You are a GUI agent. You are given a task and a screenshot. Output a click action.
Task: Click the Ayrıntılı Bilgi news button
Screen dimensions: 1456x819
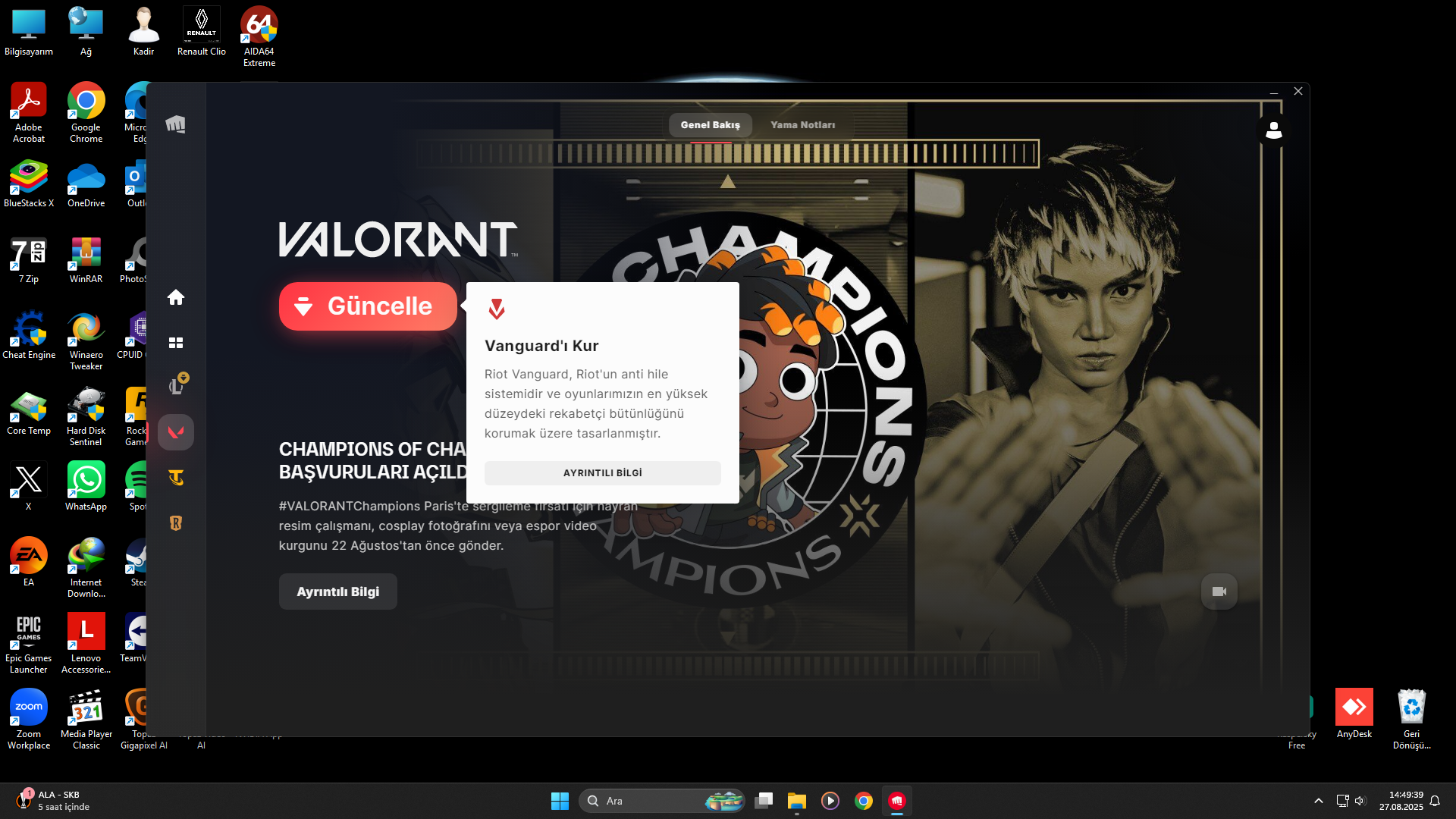click(338, 591)
